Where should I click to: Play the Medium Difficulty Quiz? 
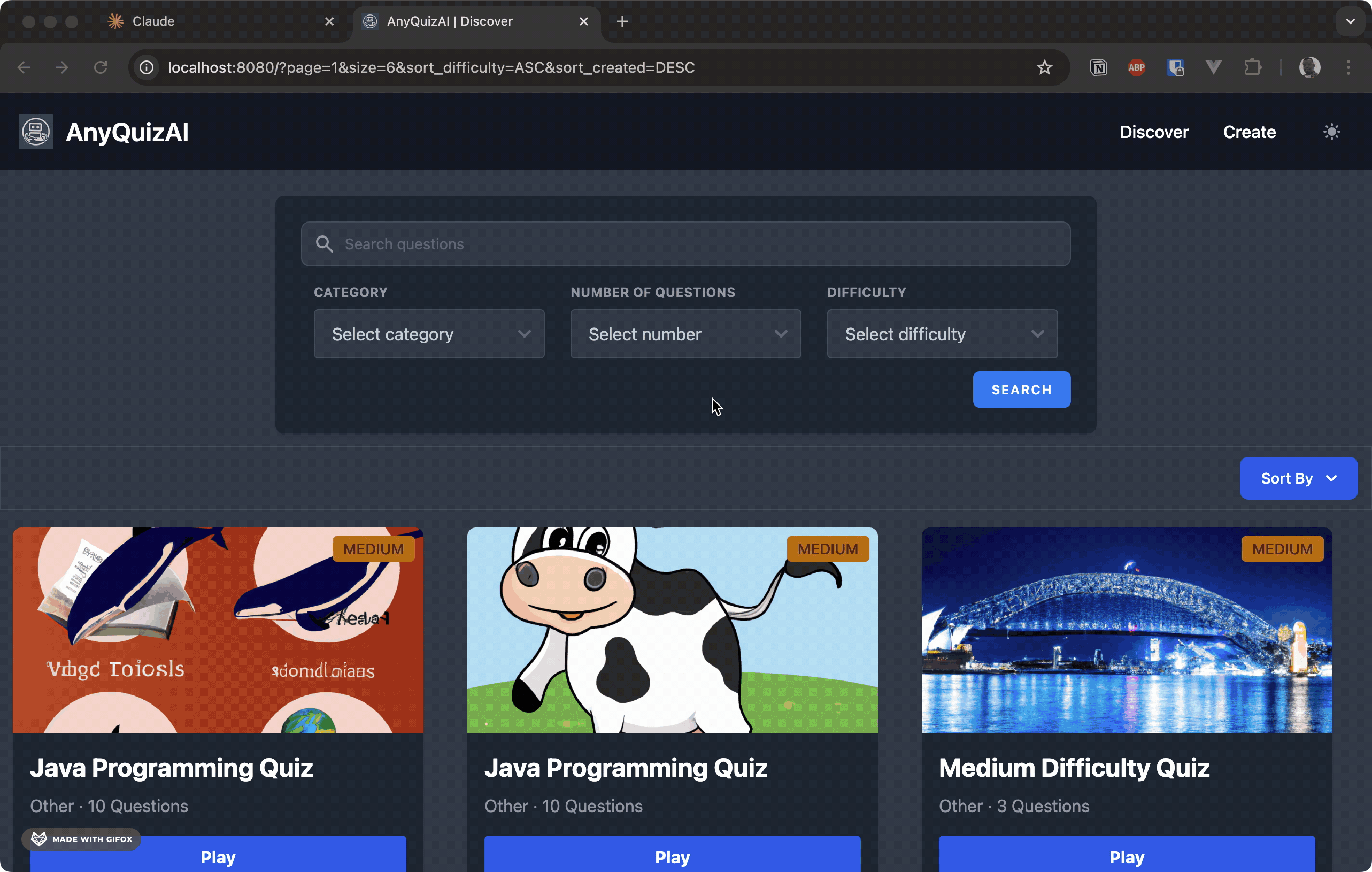click(1127, 856)
